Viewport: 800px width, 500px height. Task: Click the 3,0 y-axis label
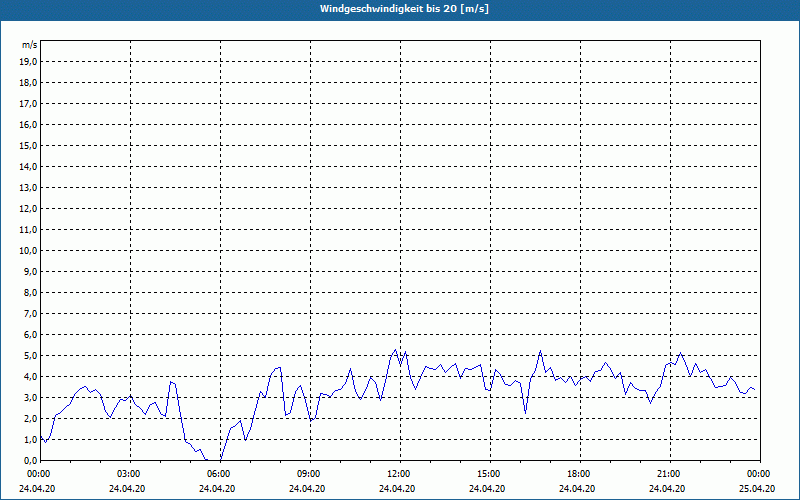30,397
